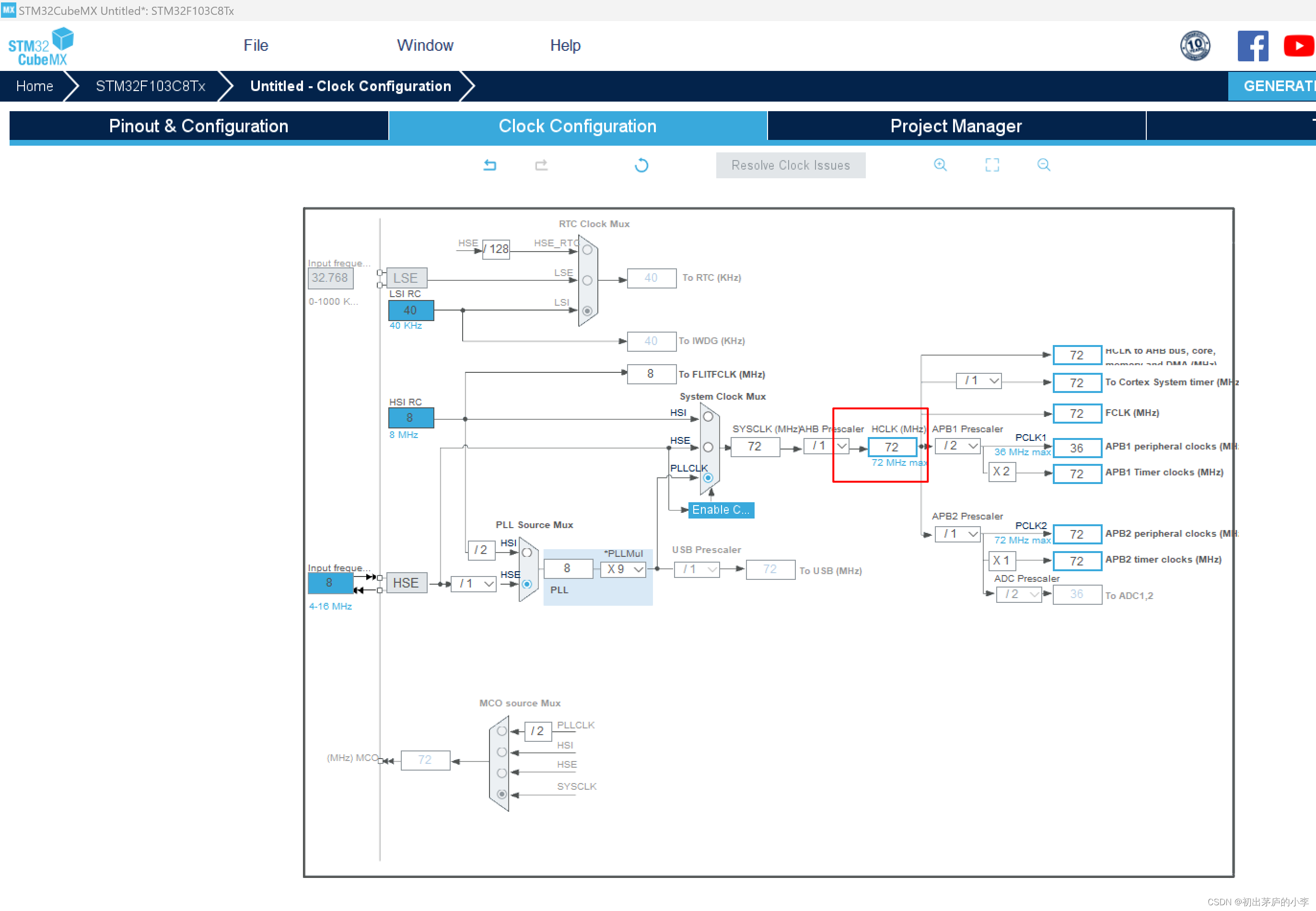Screen dimensions: 1316x911
Task: Open the APB1 Prescaler dropdown
Action: [x=957, y=446]
